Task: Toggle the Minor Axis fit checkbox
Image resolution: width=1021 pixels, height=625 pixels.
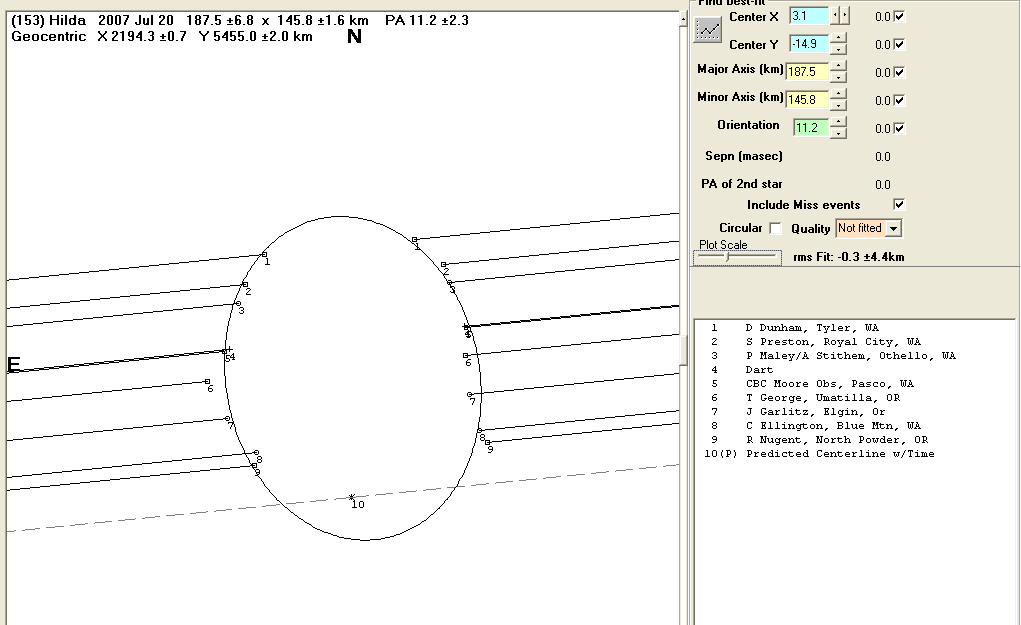Action: [x=899, y=100]
